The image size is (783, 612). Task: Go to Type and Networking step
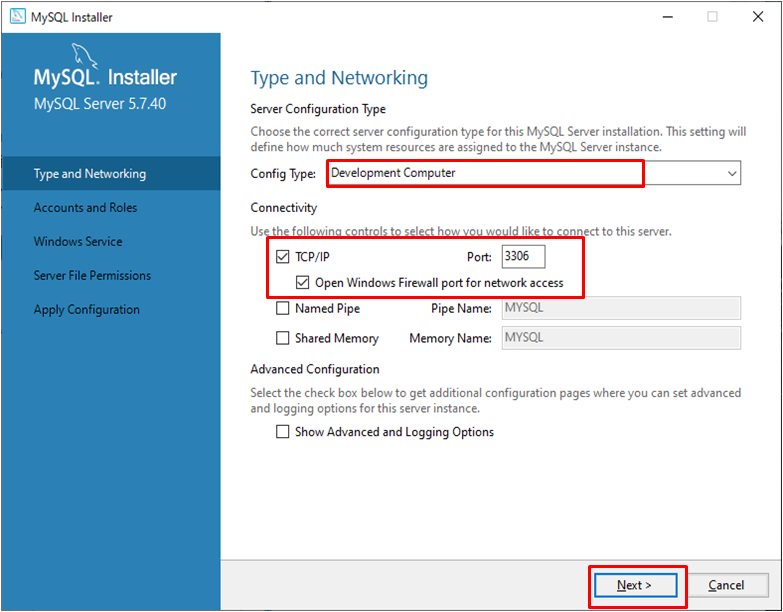[x=111, y=173]
